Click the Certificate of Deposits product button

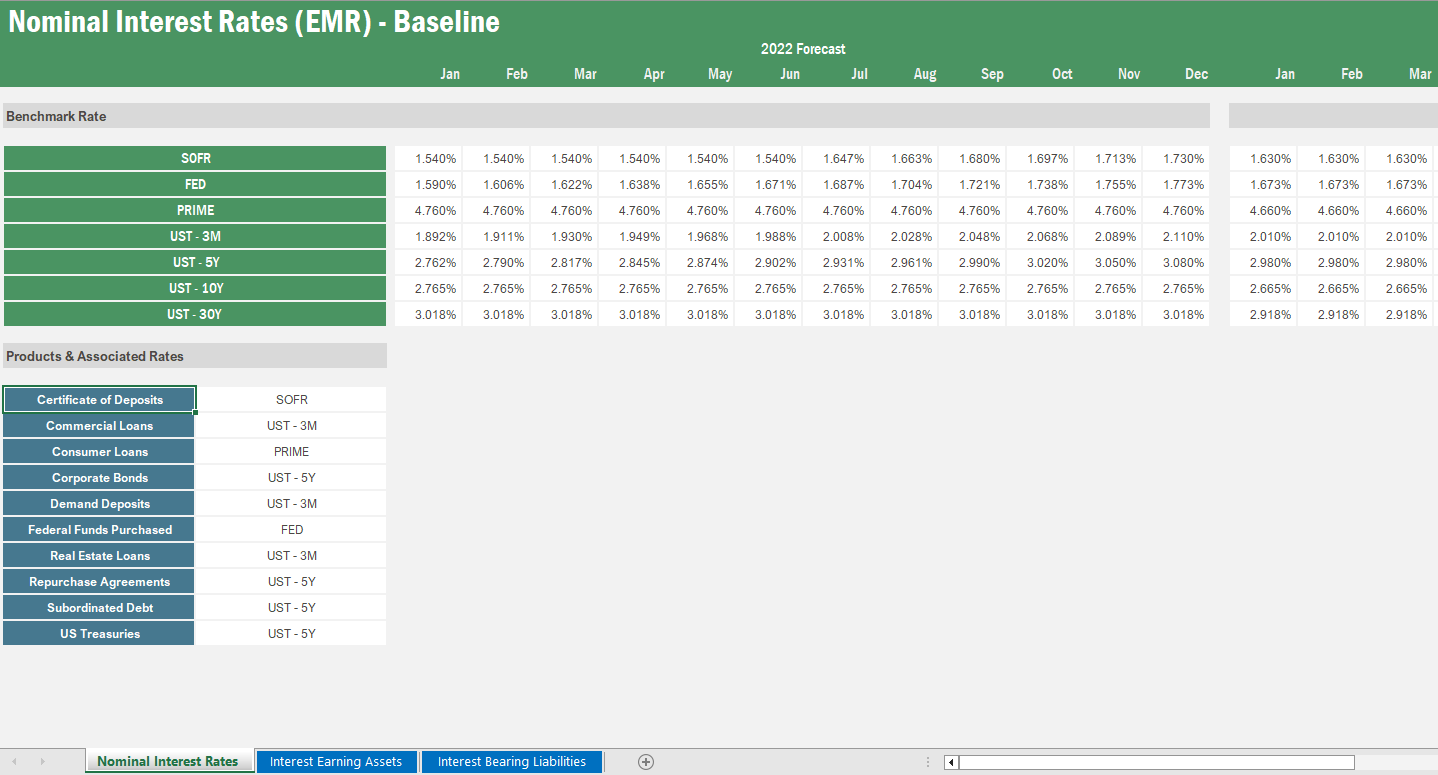coord(98,398)
